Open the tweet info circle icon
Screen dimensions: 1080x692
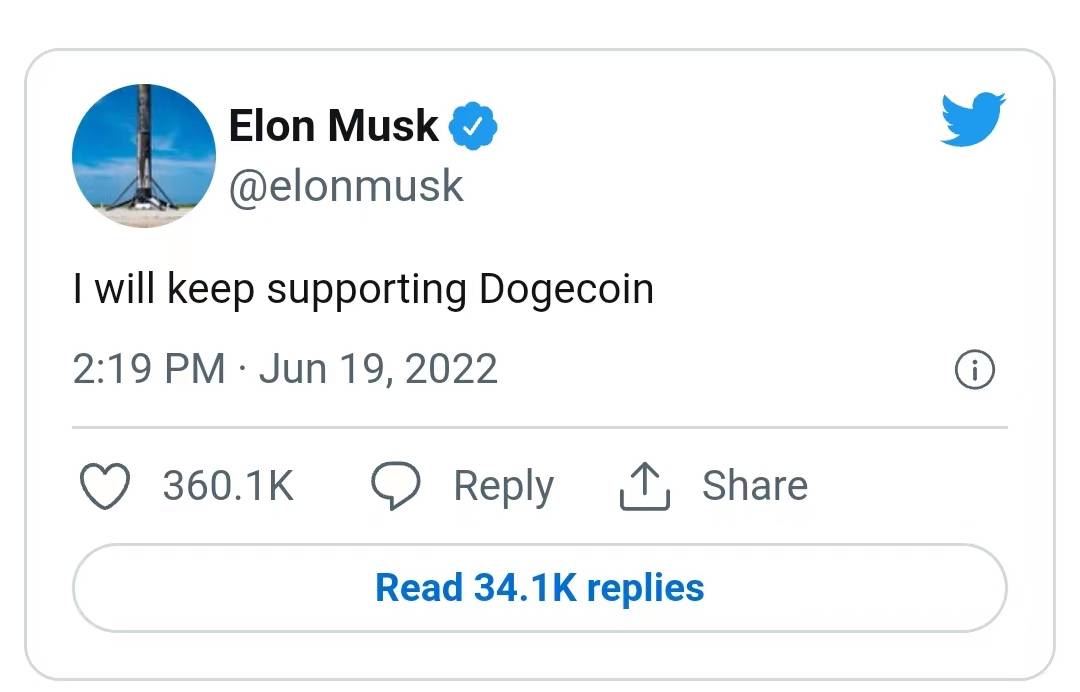[974, 371]
